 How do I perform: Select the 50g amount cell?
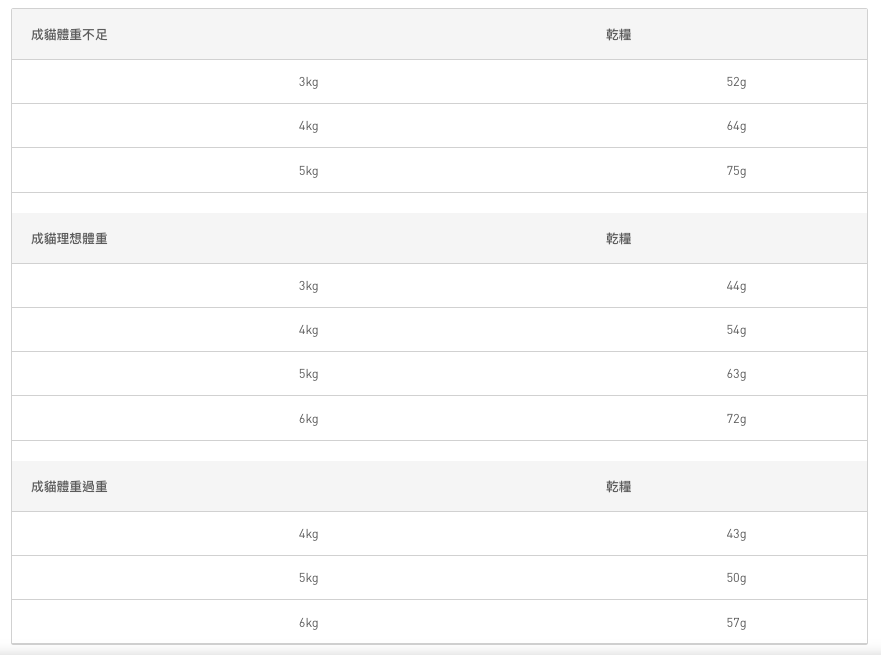tap(736, 578)
